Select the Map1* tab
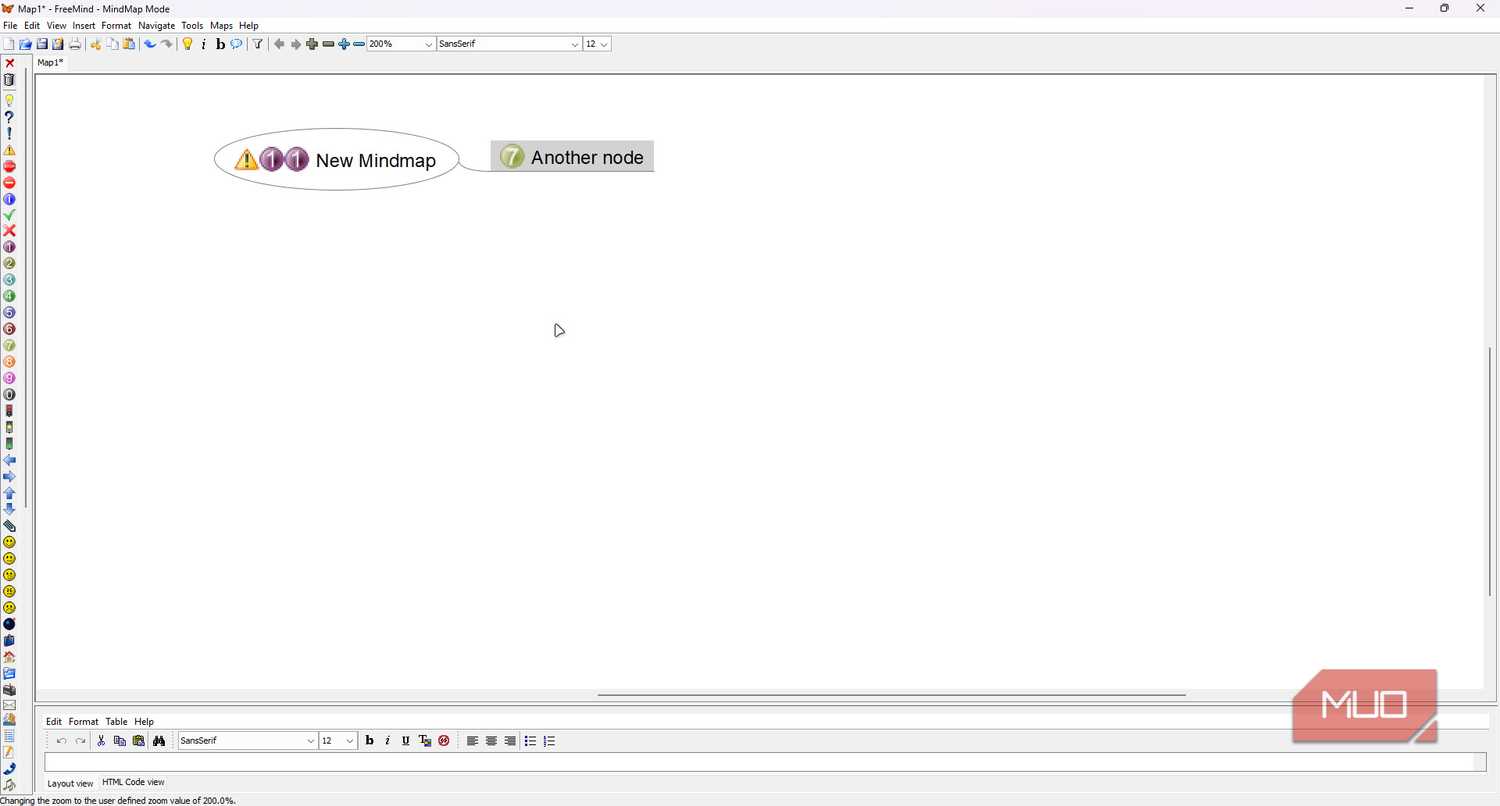Viewport: 1500px width, 806px height. [50, 62]
